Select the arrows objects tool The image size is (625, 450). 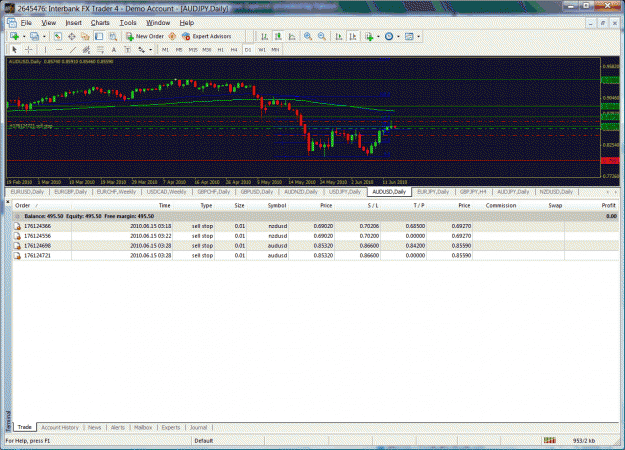pyautogui.click(x=142, y=50)
